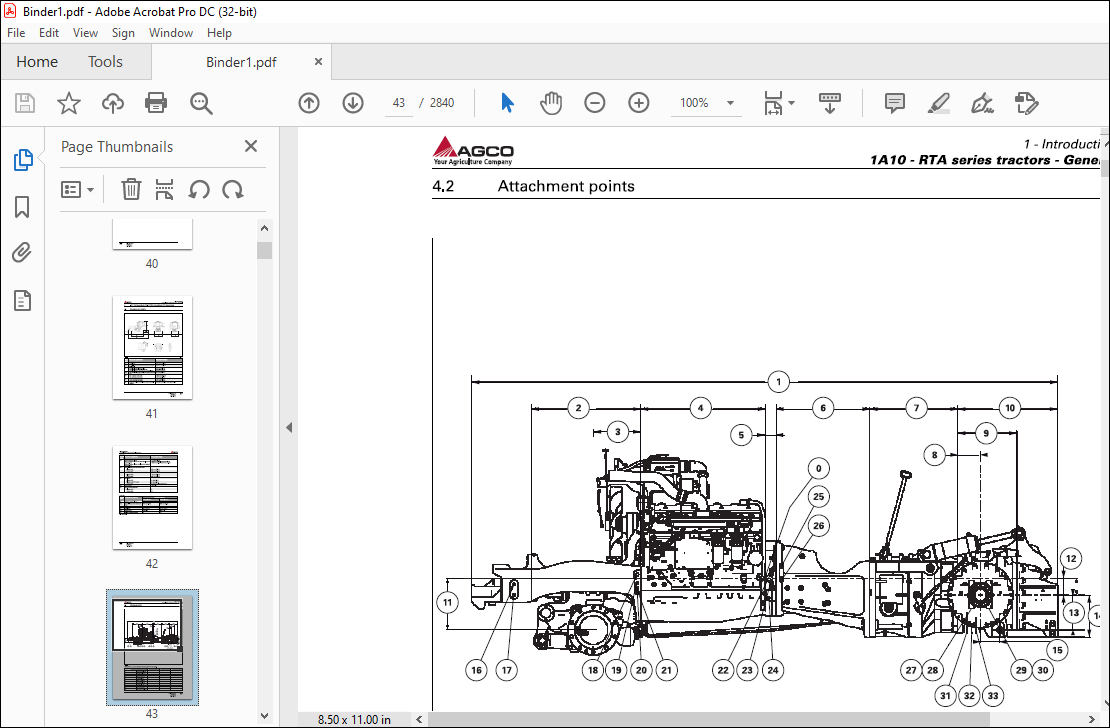1110x728 pixels.
Task: Click the 'Attachment points' heading text
Action: click(x=566, y=186)
